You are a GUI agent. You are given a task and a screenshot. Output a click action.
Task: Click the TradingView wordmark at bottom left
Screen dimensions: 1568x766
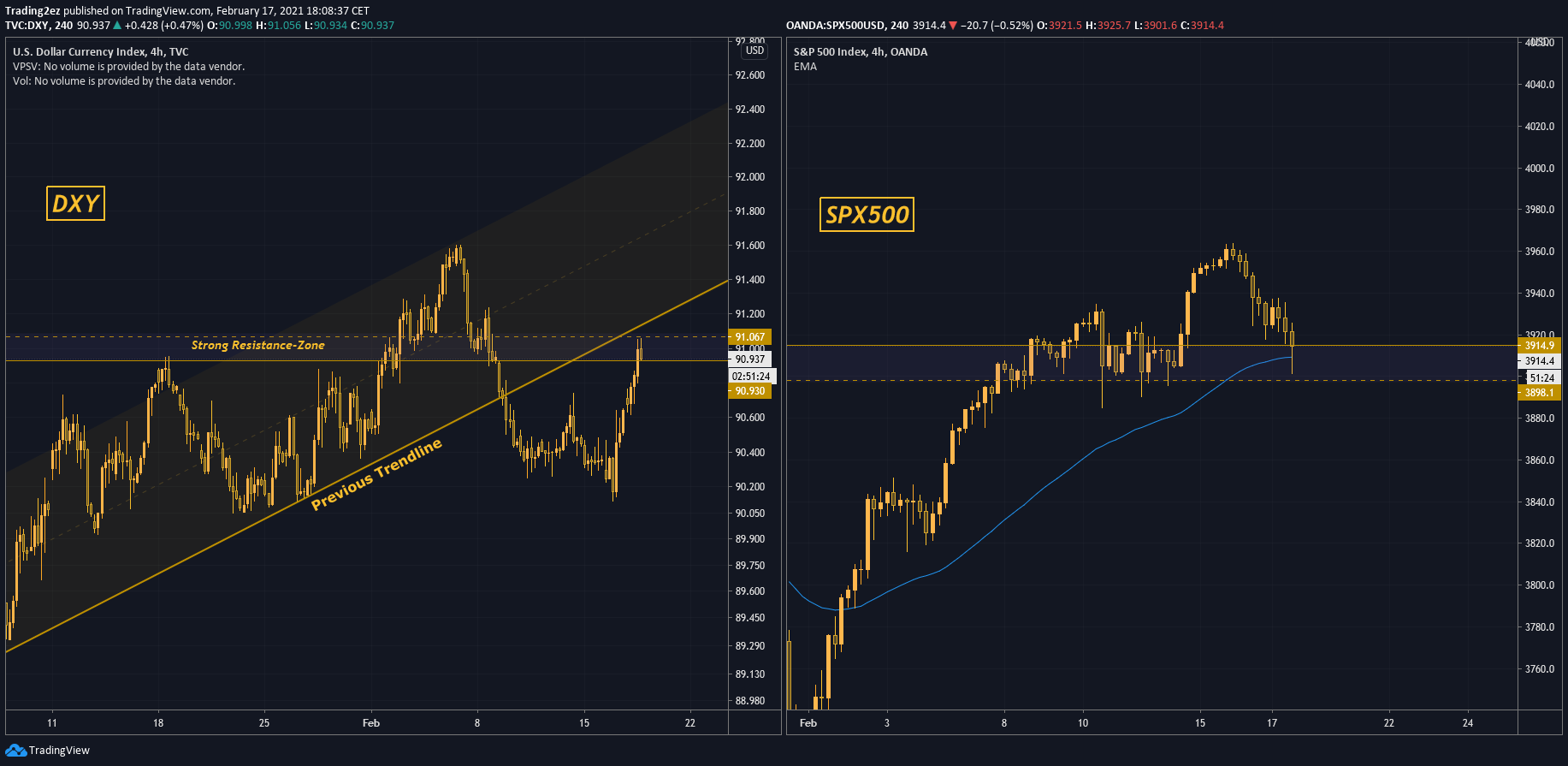click(x=59, y=751)
